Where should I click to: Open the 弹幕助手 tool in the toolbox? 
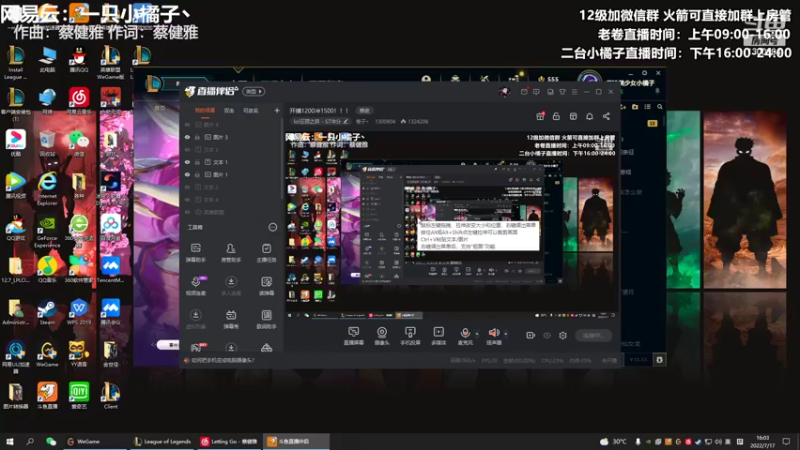coord(195,253)
